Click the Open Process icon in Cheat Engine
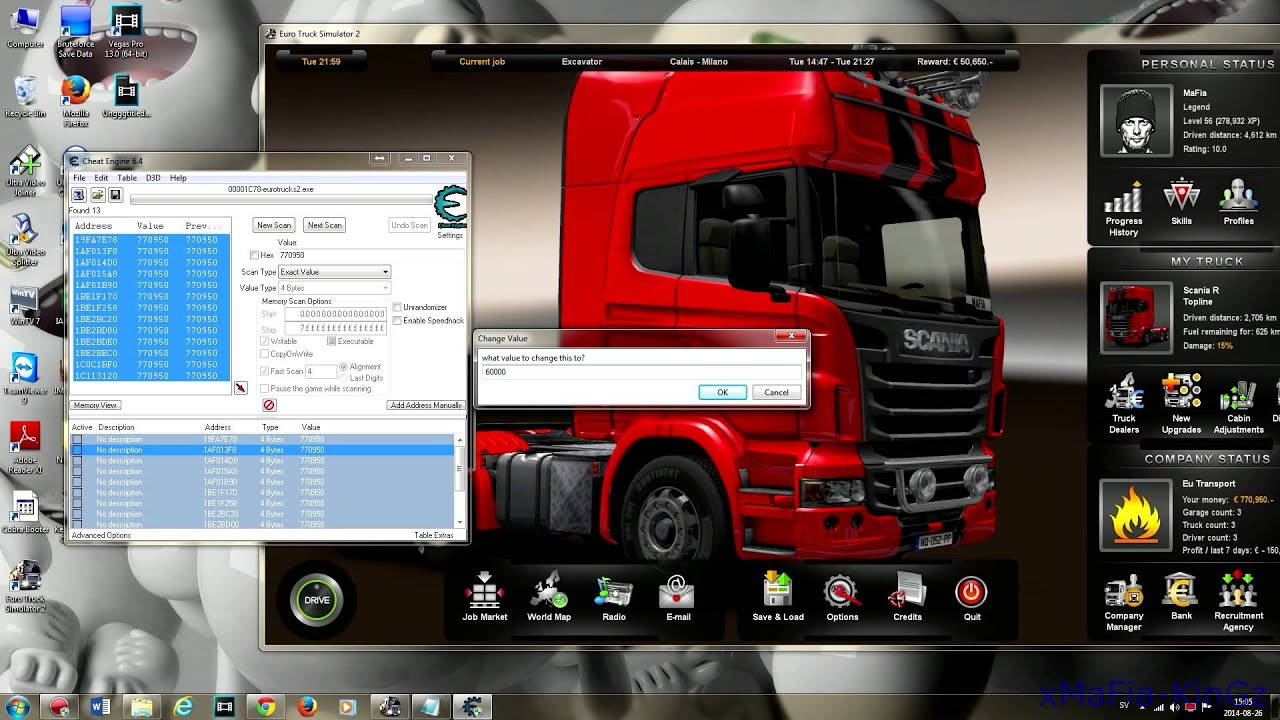 79,194
